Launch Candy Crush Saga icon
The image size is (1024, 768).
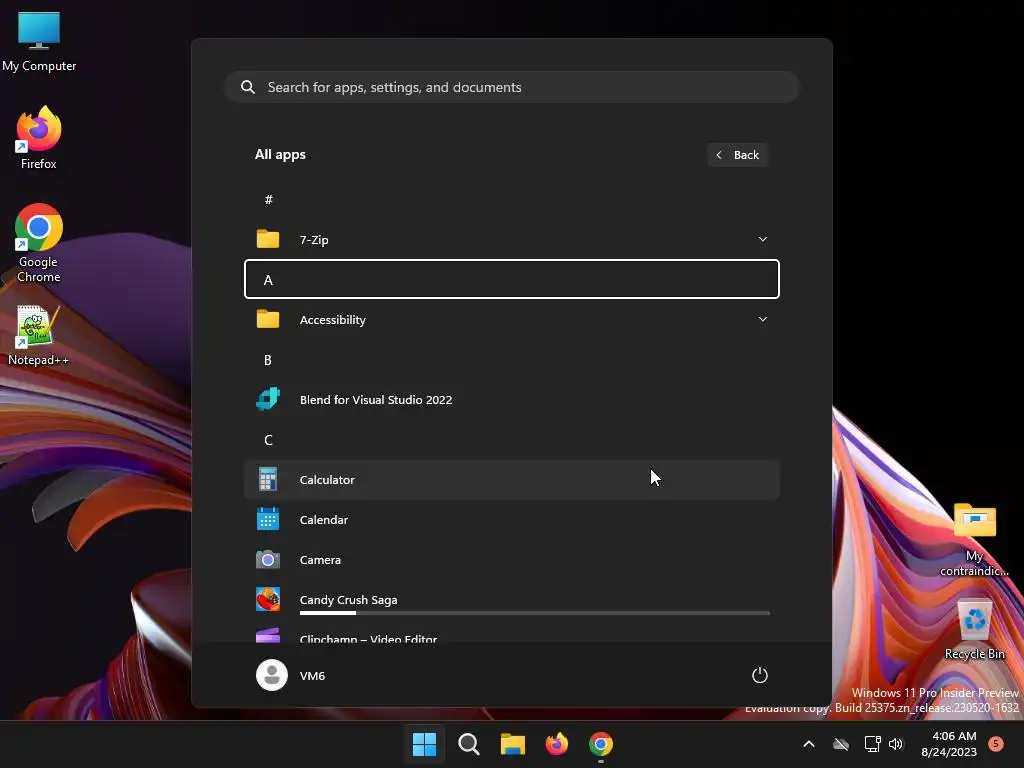point(268,600)
